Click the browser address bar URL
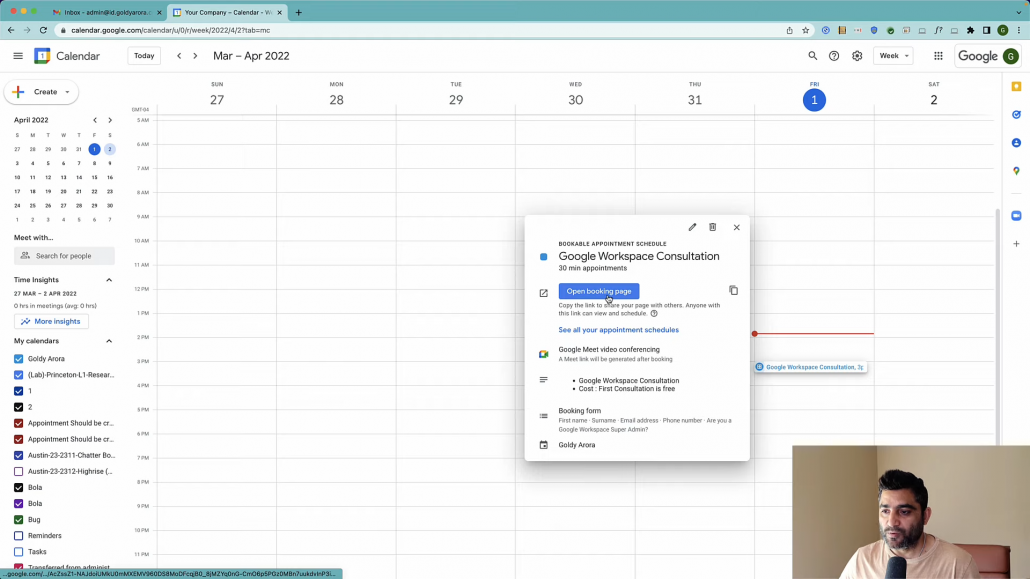Screen dimensions: 1030x579 click(x=170, y=30)
